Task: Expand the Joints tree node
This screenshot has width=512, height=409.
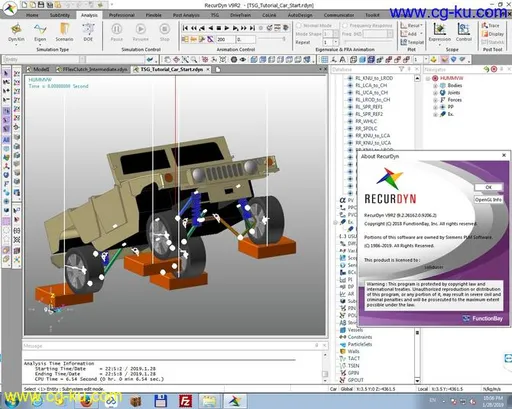Action: tap(435, 93)
